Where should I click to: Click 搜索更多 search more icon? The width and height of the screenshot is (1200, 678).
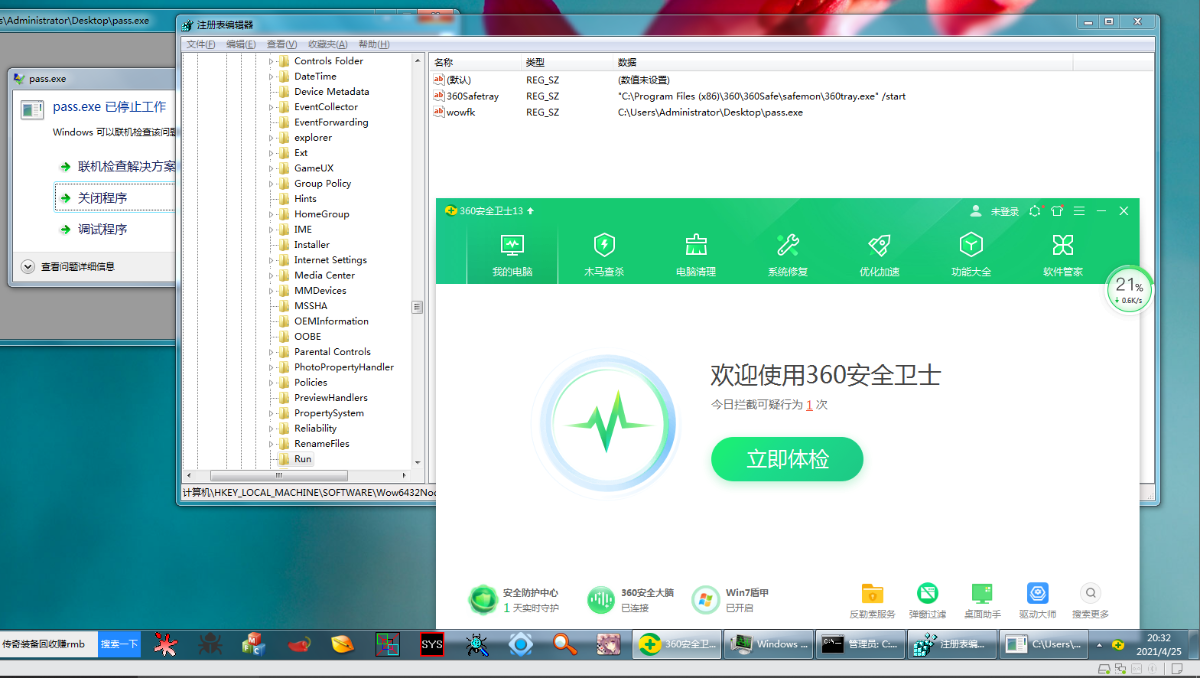(1090, 601)
